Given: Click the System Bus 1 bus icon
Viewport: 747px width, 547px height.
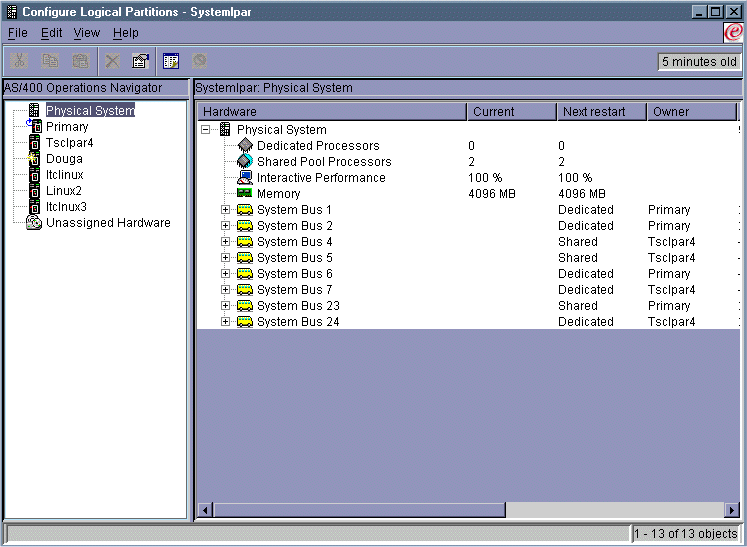Looking at the screenshot, I should click(x=245, y=210).
